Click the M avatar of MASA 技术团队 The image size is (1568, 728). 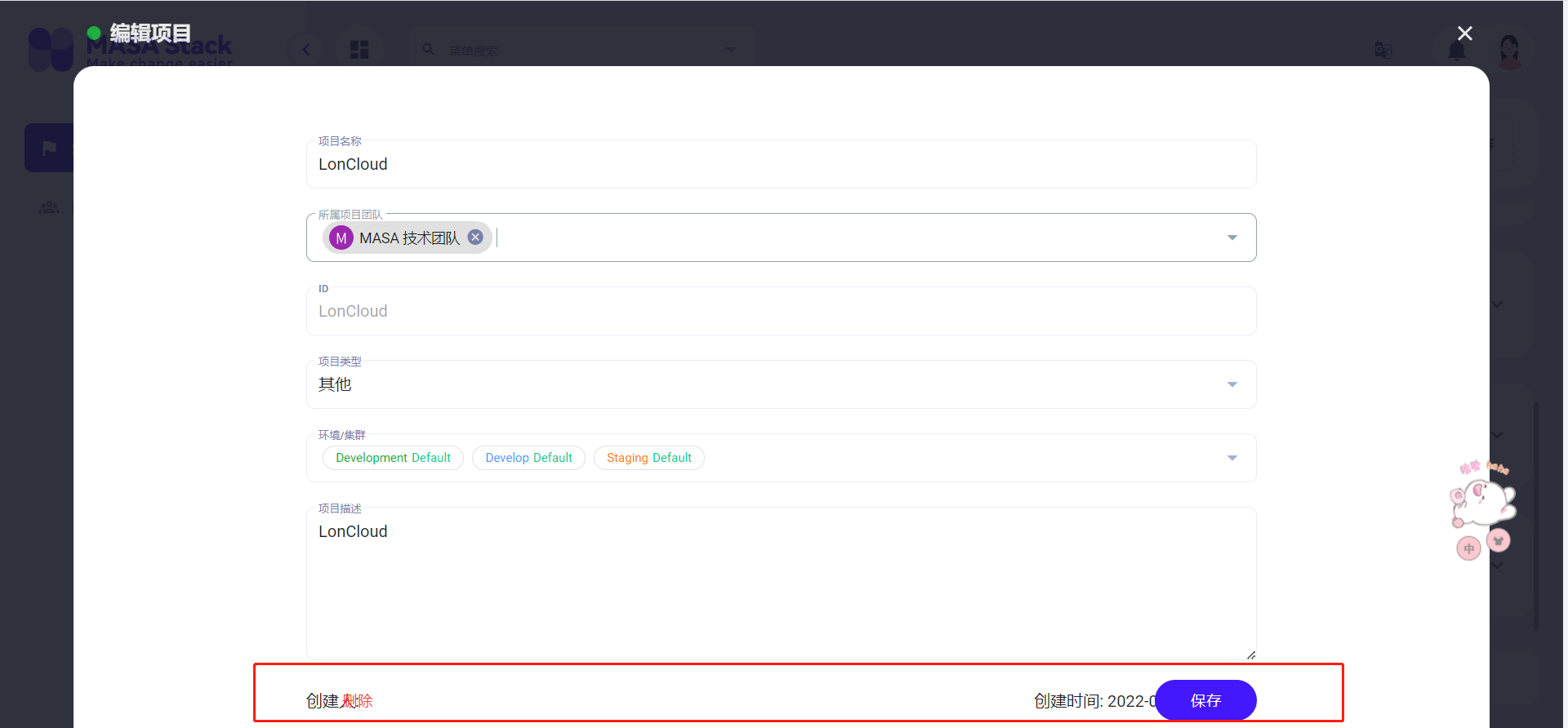(x=341, y=238)
